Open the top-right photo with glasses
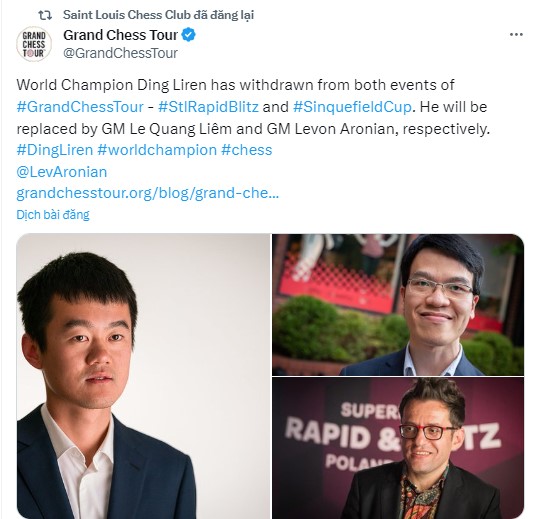The image size is (540, 519). [398, 305]
